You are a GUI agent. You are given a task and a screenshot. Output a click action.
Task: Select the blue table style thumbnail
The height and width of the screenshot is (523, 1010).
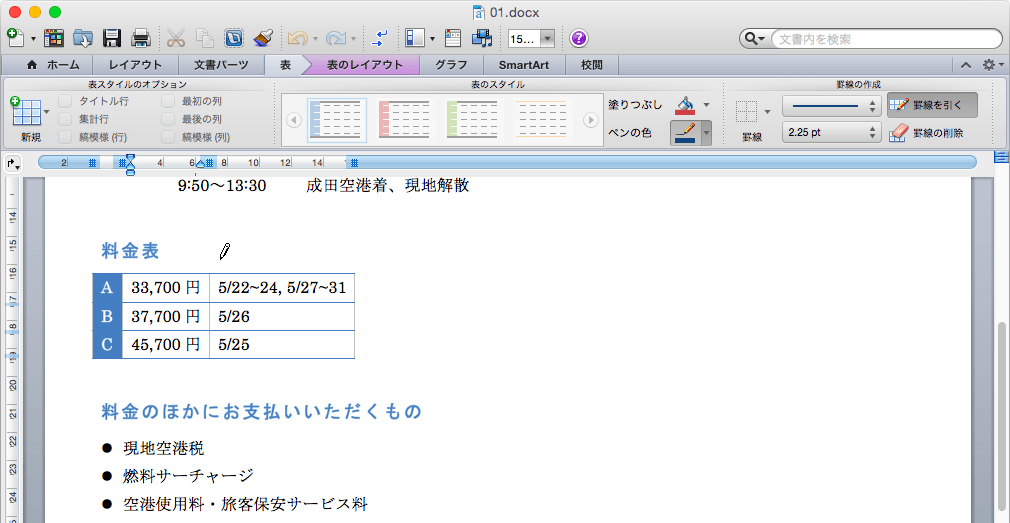[337, 120]
